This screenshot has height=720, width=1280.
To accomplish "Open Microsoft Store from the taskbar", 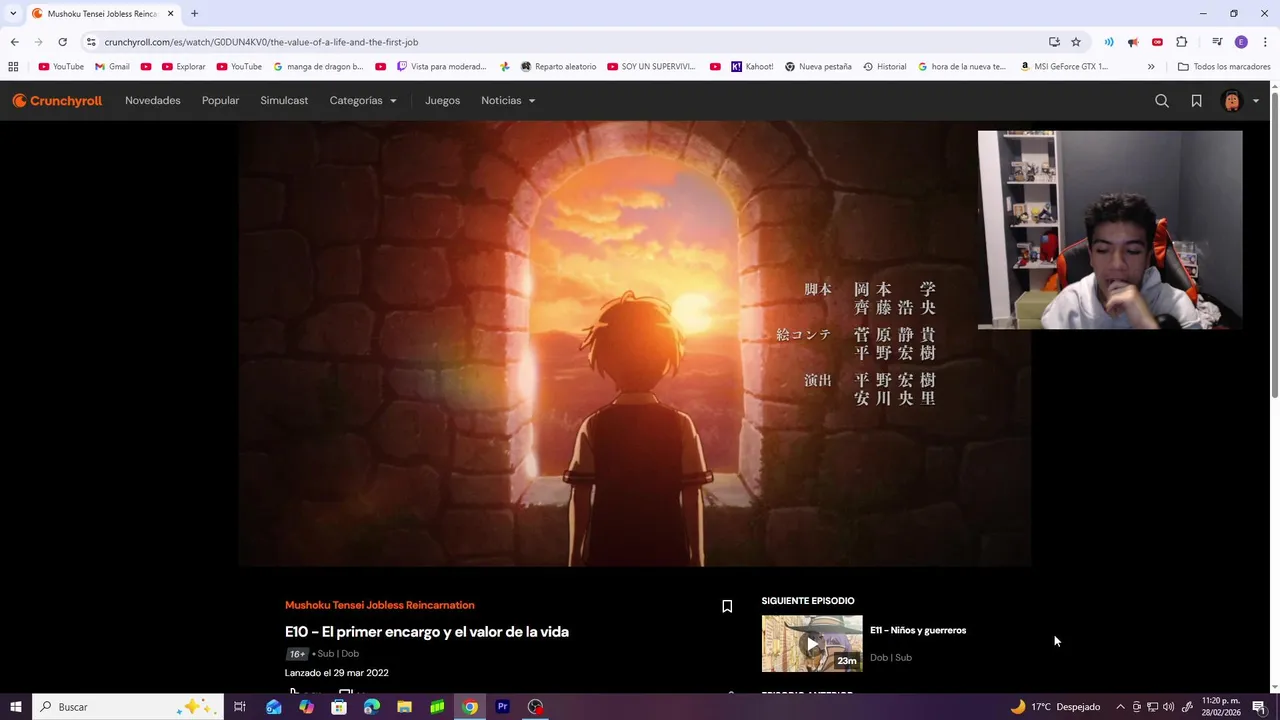I will coord(339,707).
